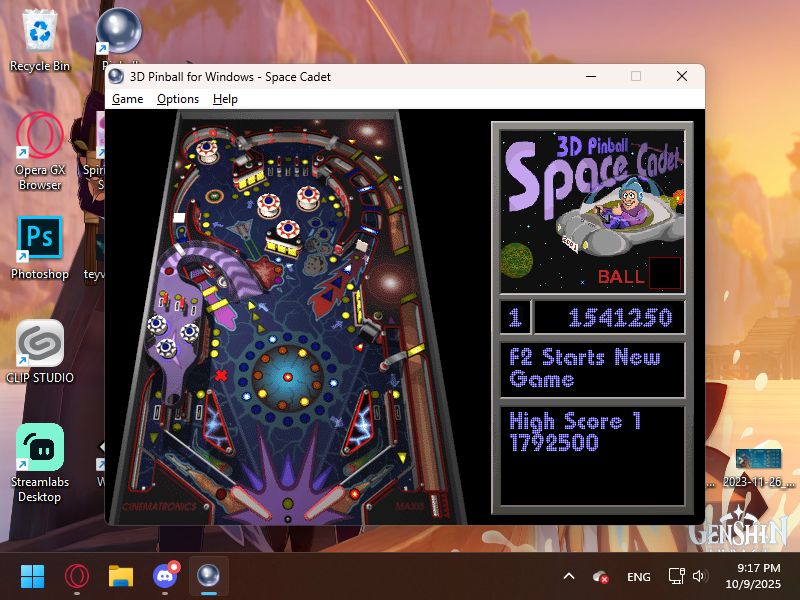Screen dimensions: 800x600
Task: Click the ENG language indicator
Action: 638,577
